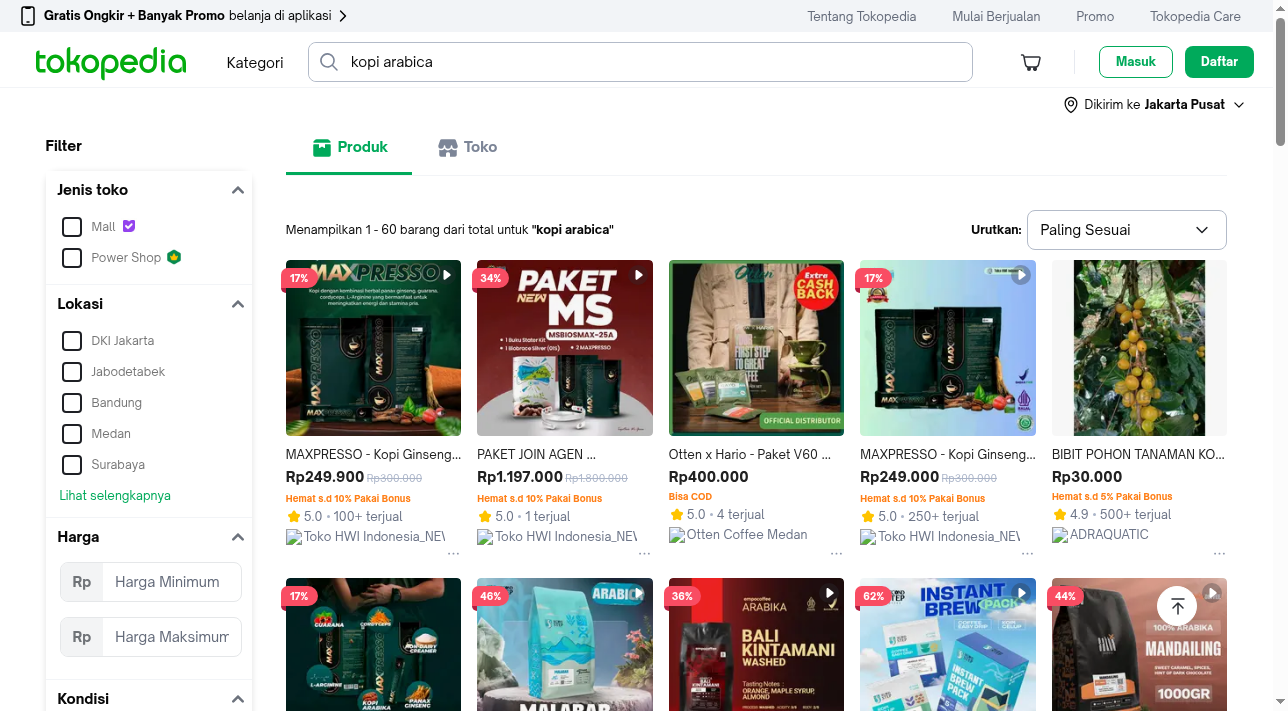Image resolution: width=1288 pixels, height=711 pixels.
Task: Click the back-to-top arrow button
Action: 1177,606
